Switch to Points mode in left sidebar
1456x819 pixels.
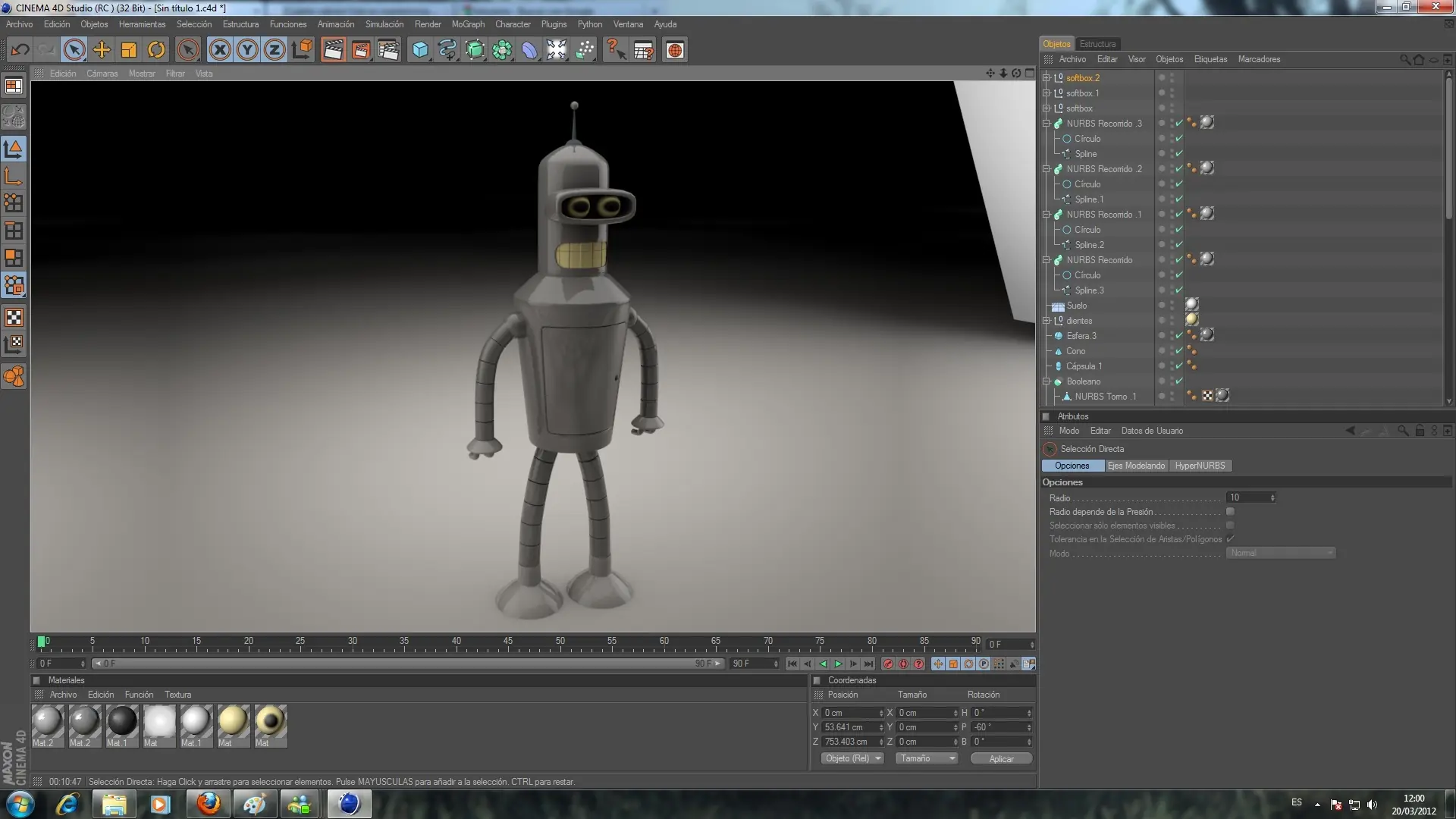pos(14,203)
